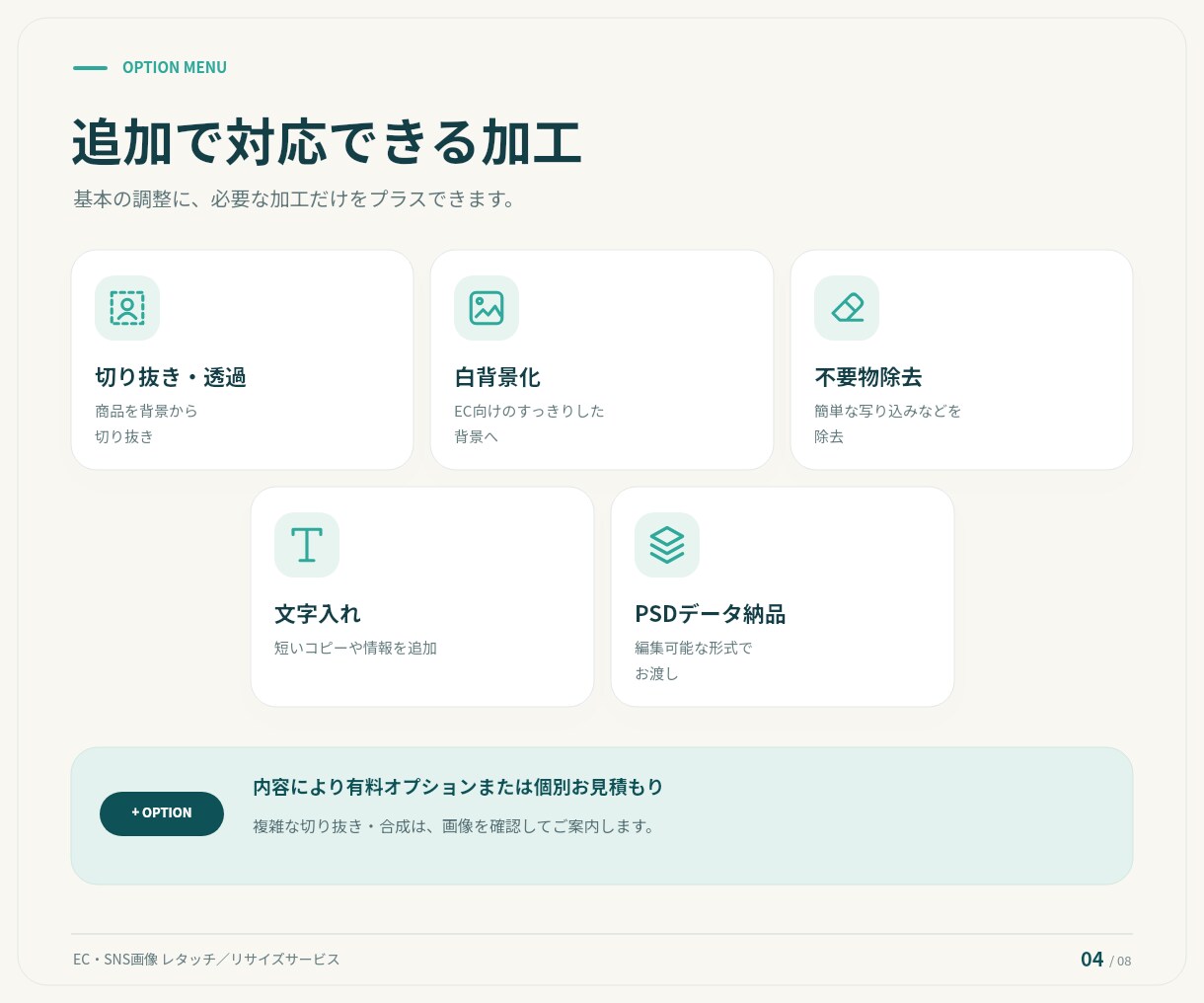Select the PSDデータ納品 card title

[x=711, y=614]
